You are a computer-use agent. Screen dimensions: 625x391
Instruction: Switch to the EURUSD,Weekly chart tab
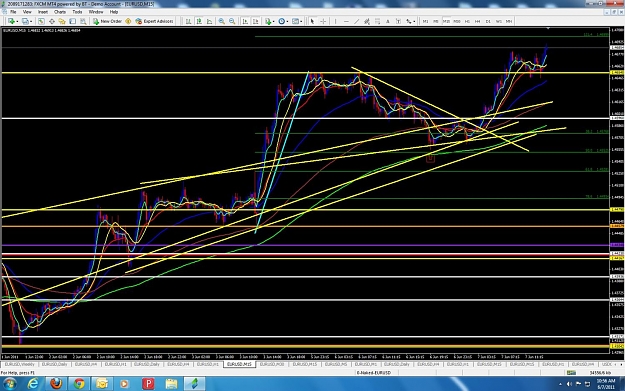tap(19, 364)
